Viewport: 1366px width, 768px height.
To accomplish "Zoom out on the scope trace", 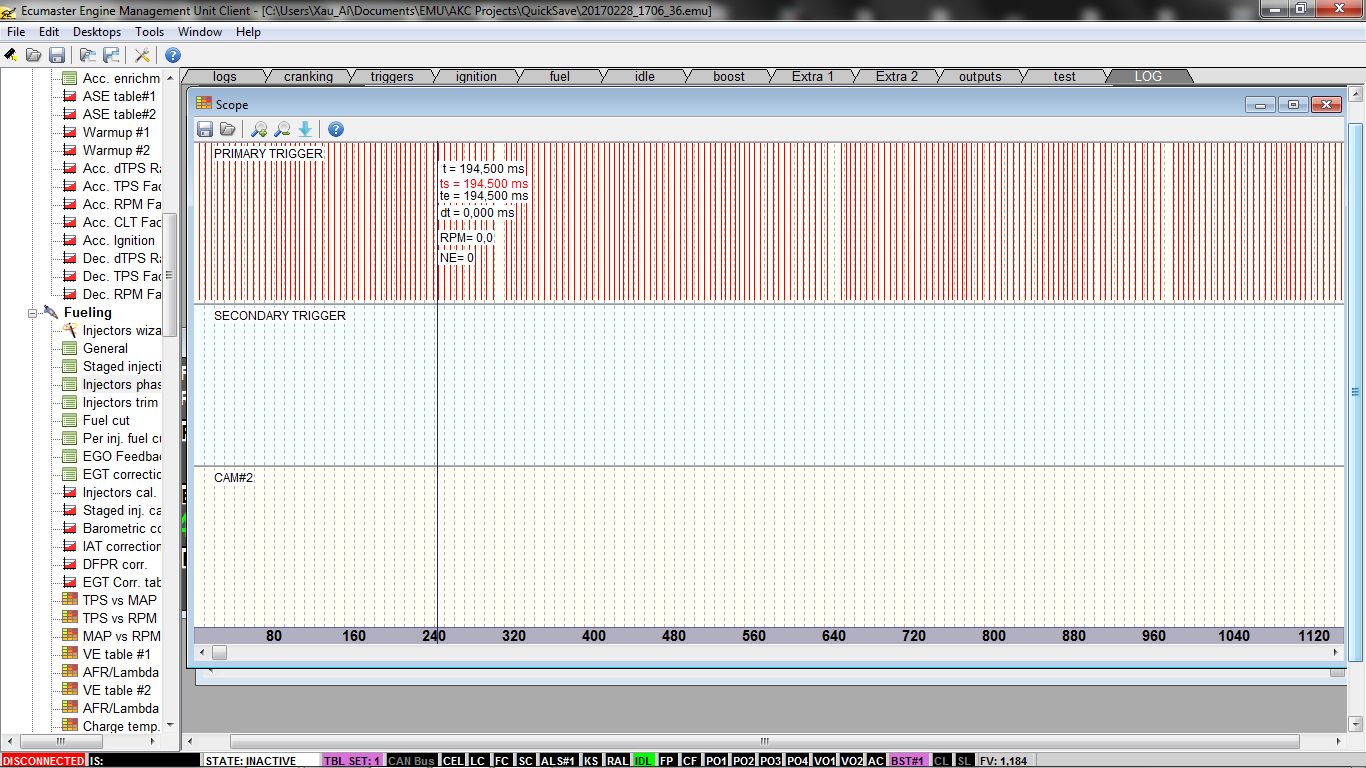I will 282,129.
